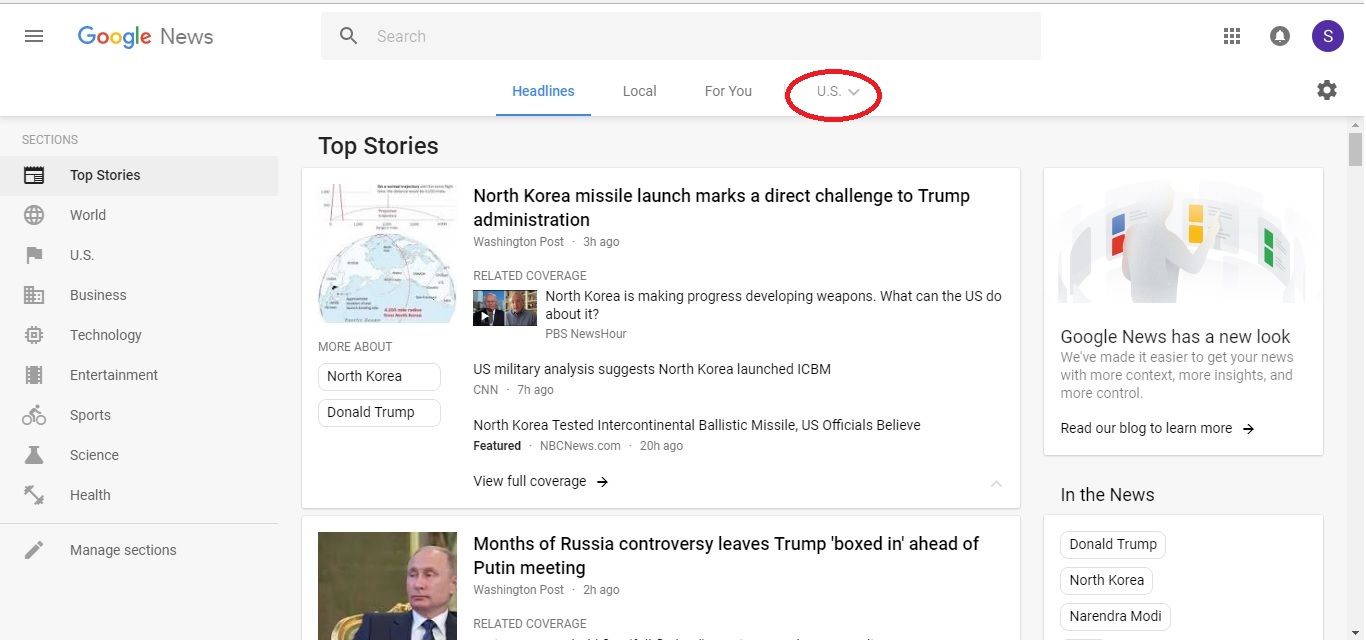
Task: Select World section label
Action: coord(88,215)
